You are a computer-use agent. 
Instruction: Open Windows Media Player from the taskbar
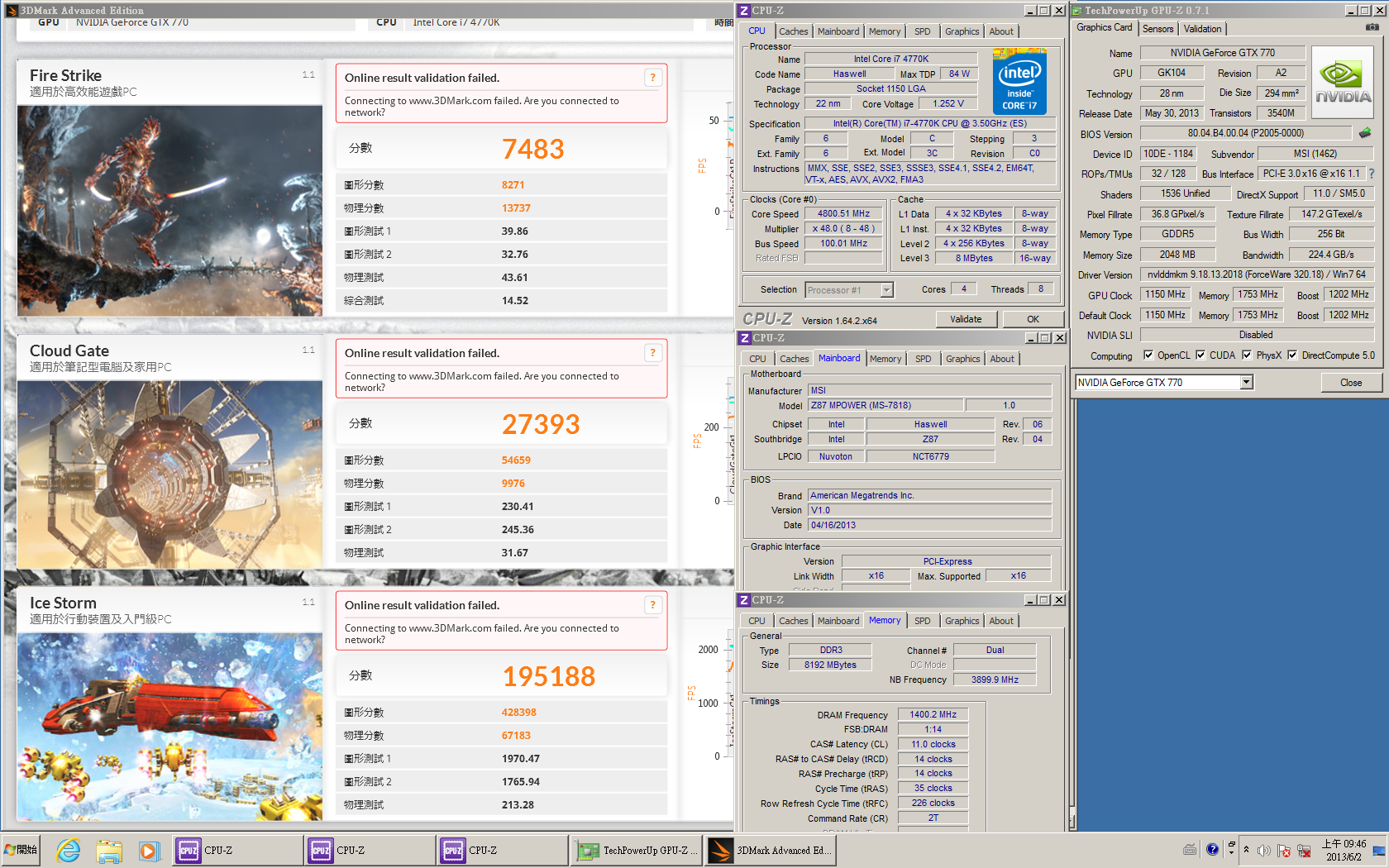(148, 850)
